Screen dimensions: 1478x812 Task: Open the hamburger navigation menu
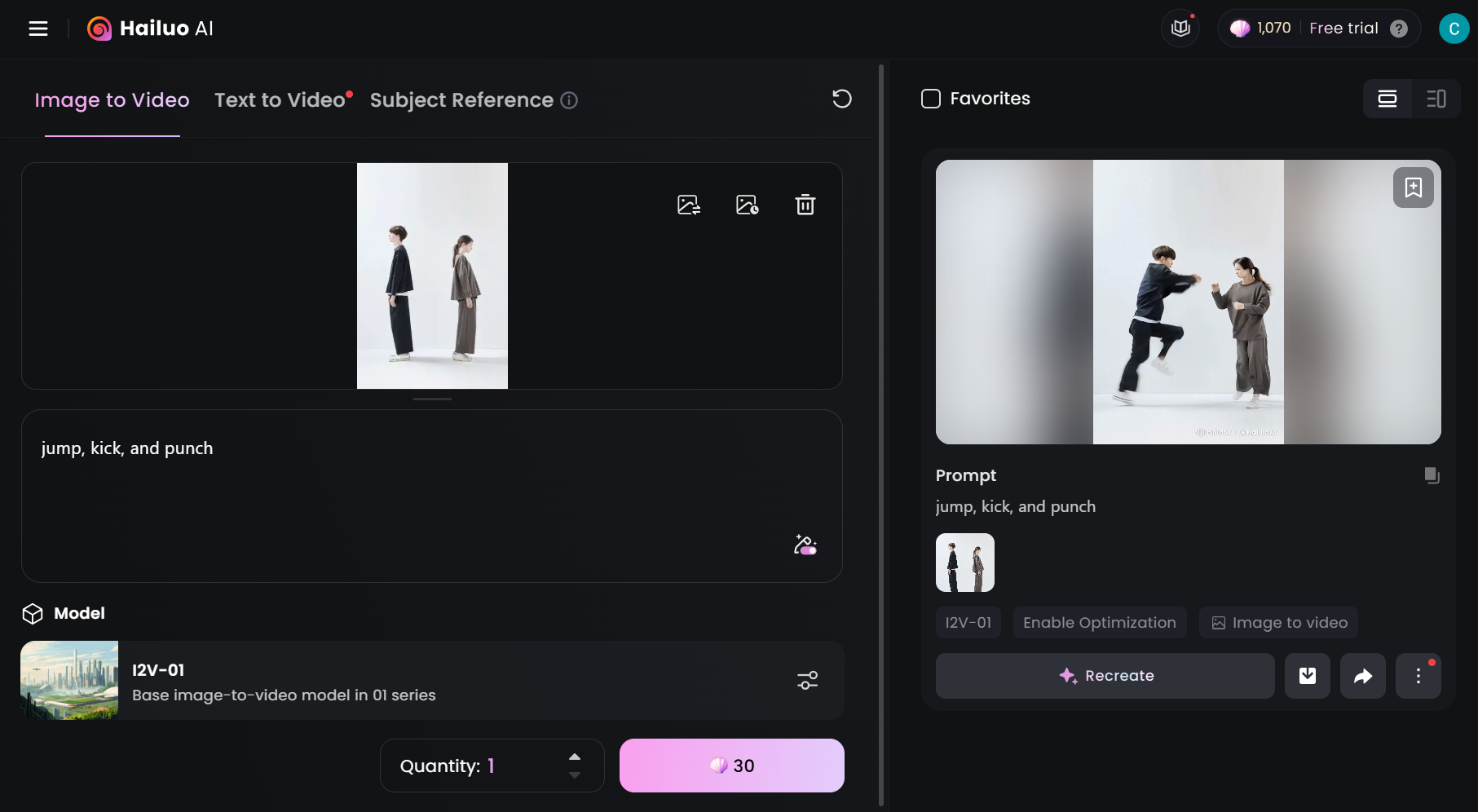[x=38, y=29]
